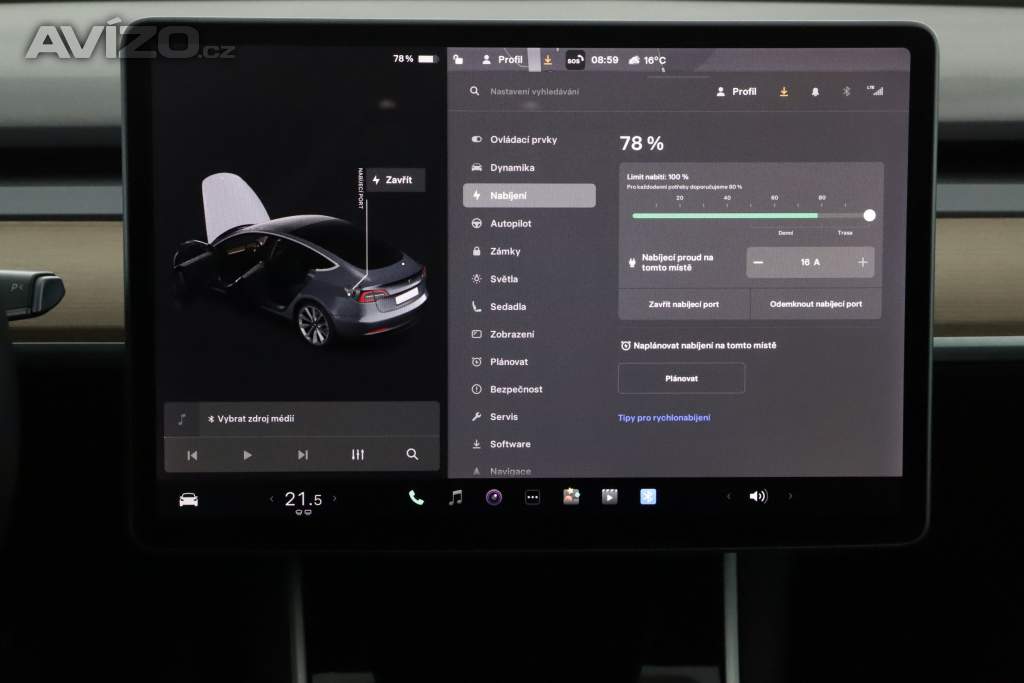Click the 78 % battery indicator at top
This screenshot has height=683, width=1024.
point(414,59)
